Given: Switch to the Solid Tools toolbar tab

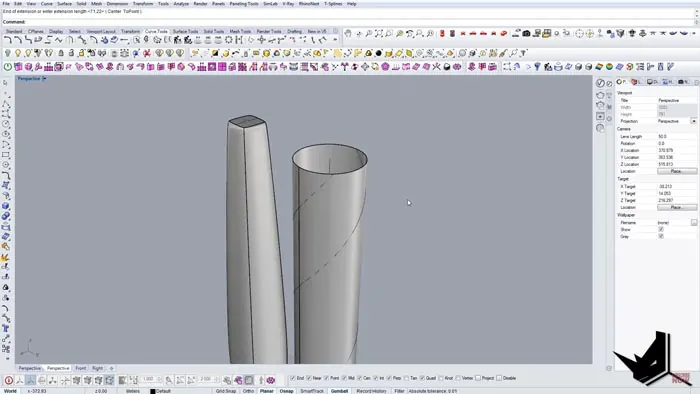Looking at the screenshot, I should 214,31.
